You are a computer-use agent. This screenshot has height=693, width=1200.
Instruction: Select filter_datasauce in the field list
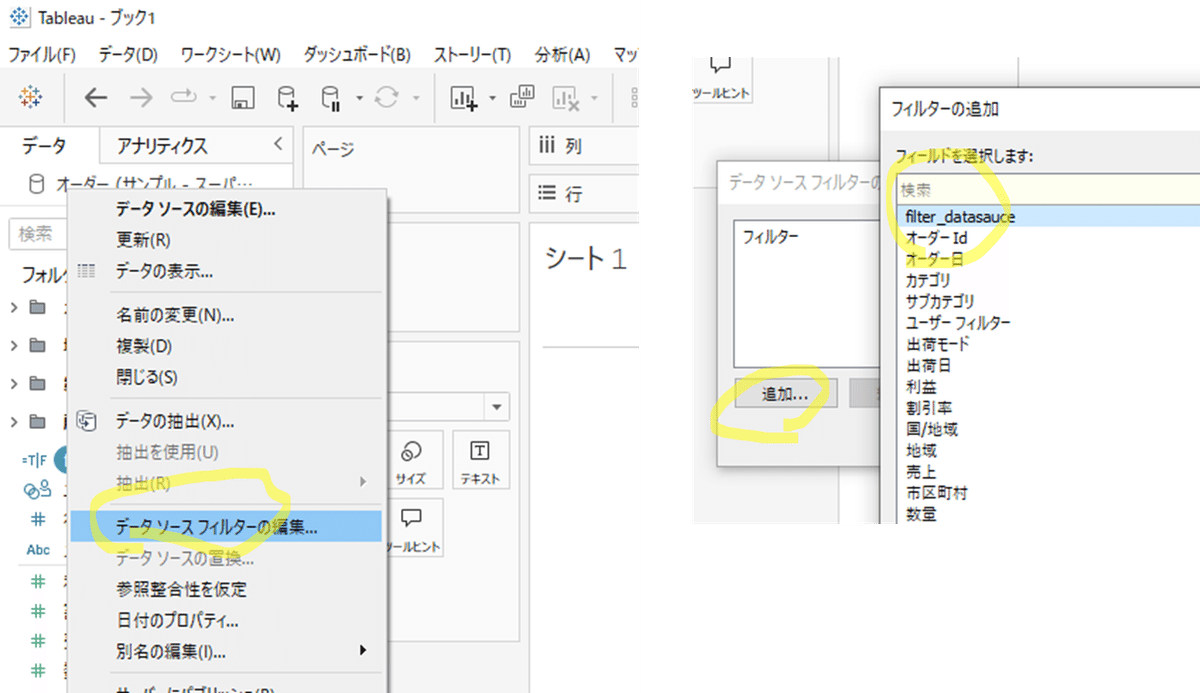1047,216
